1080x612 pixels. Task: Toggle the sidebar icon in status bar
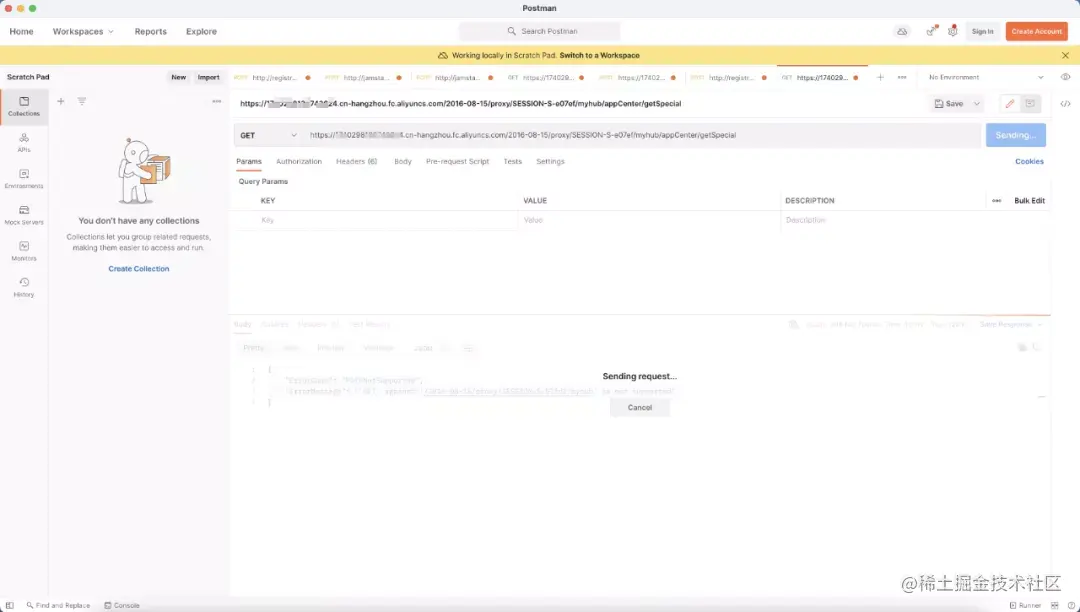click(x=10, y=606)
